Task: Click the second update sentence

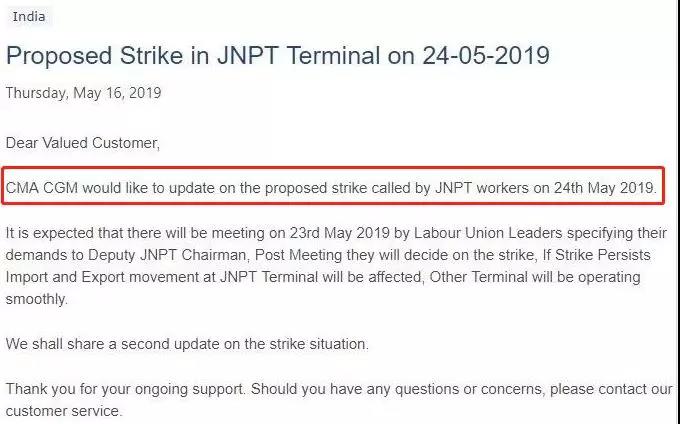Action: (187, 344)
